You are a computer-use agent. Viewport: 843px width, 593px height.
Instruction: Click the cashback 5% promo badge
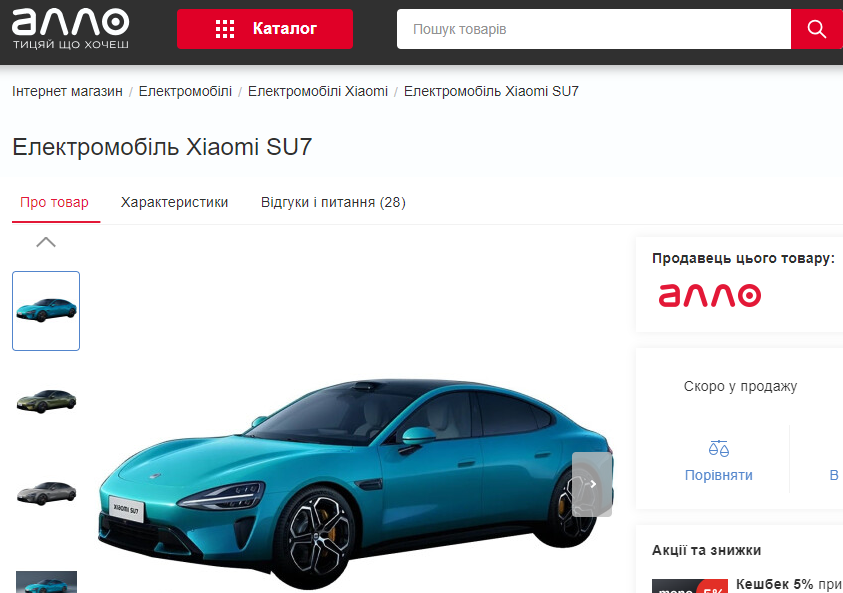(689, 586)
